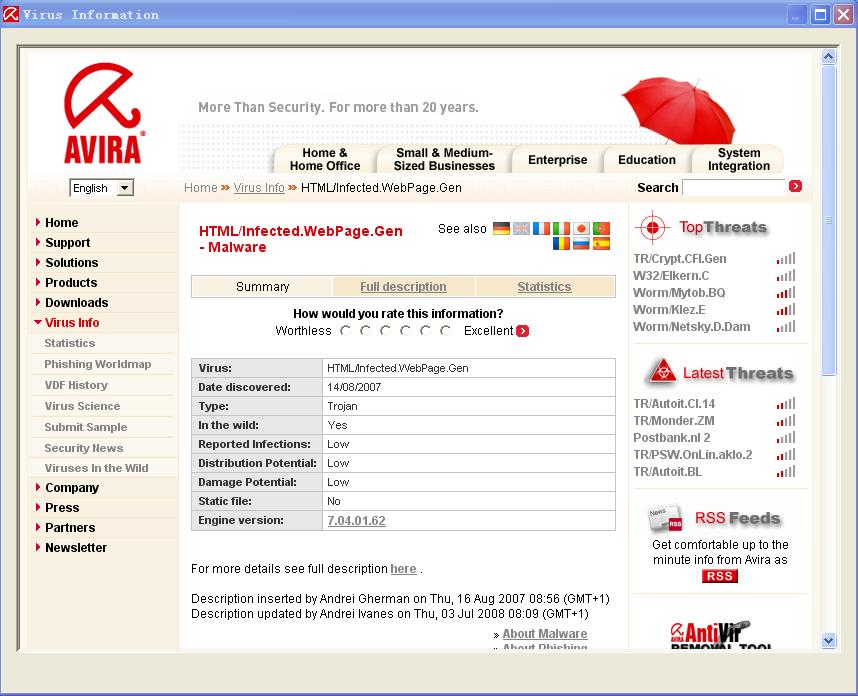Select the fifth rating radio button
The height and width of the screenshot is (696, 858).
[x=425, y=330]
